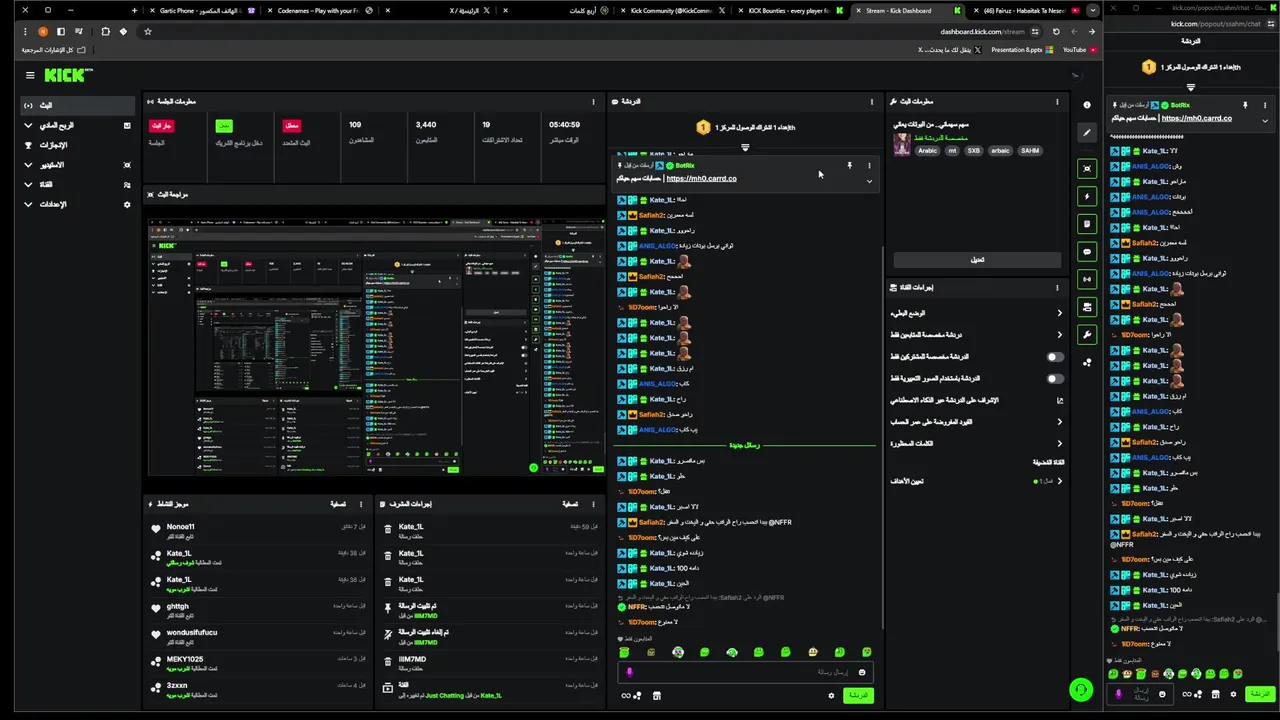Open the goals setting row chevron
This screenshot has width=1280, height=720.
click(1059, 481)
